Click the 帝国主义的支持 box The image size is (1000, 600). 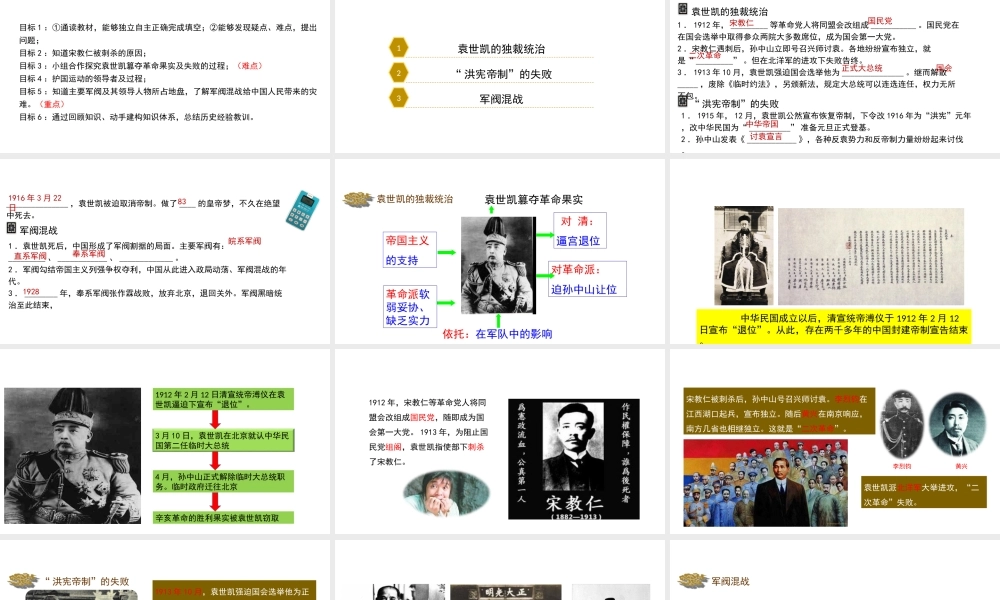409,249
